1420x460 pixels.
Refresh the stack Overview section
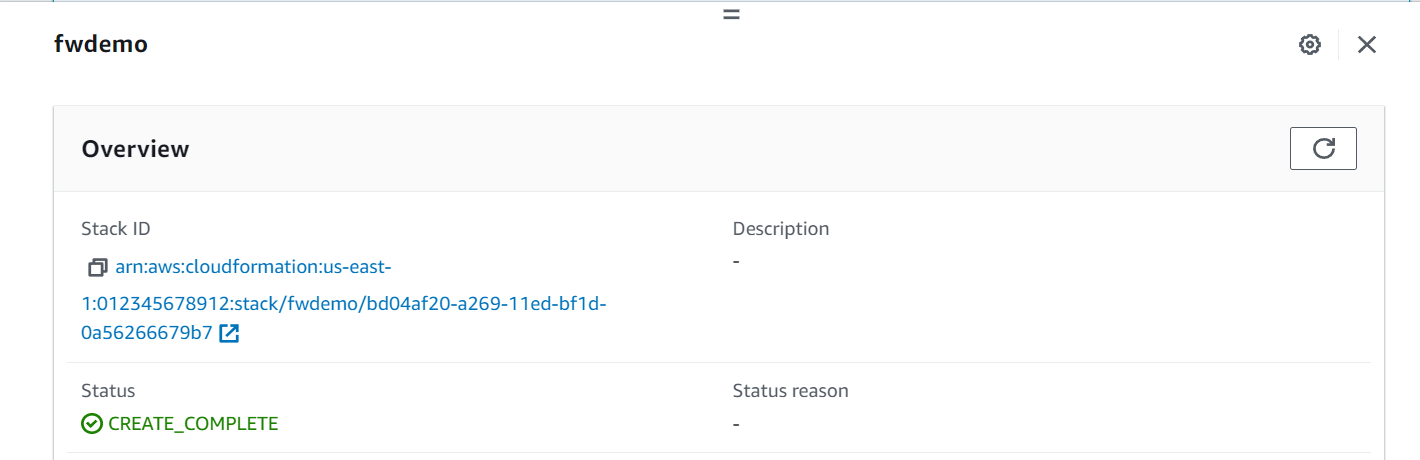pos(1323,149)
